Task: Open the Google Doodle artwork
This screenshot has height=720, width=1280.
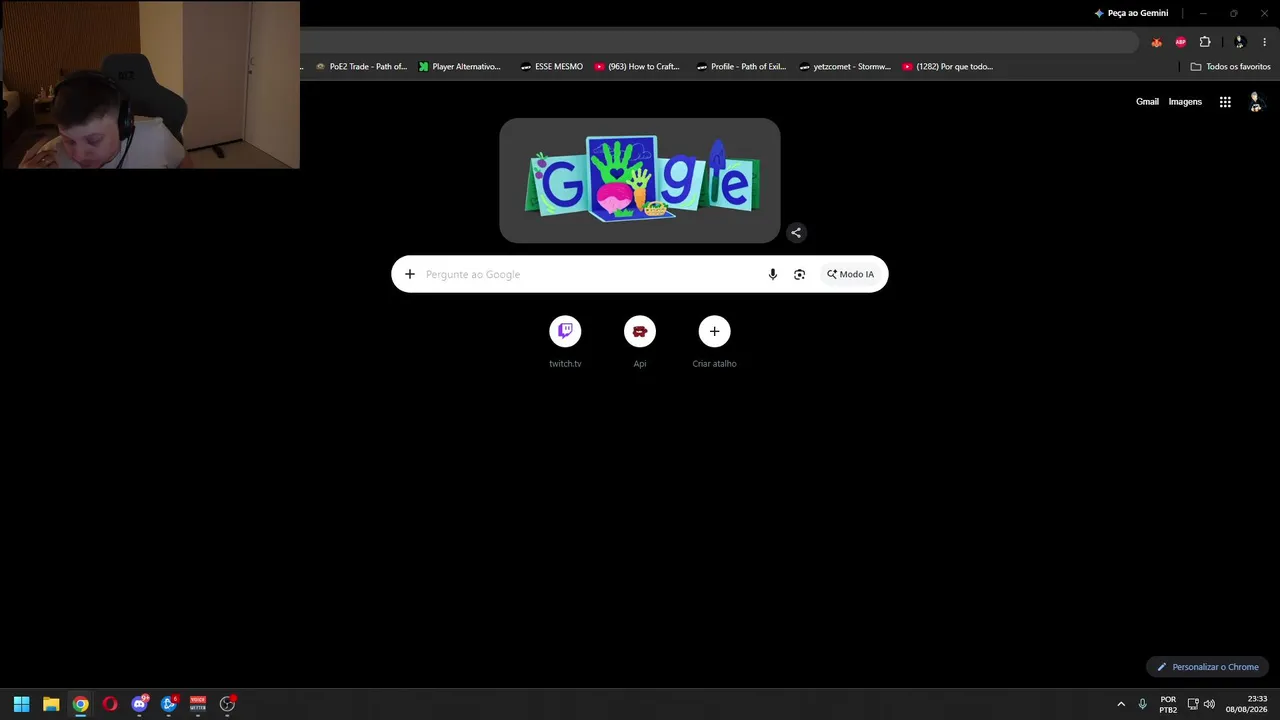Action: click(x=640, y=180)
